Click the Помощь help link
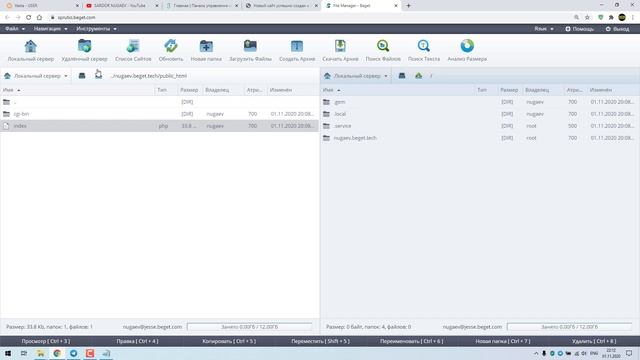This screenshot has width=640, height=360. pyautogui.click(x=579, y=29)
